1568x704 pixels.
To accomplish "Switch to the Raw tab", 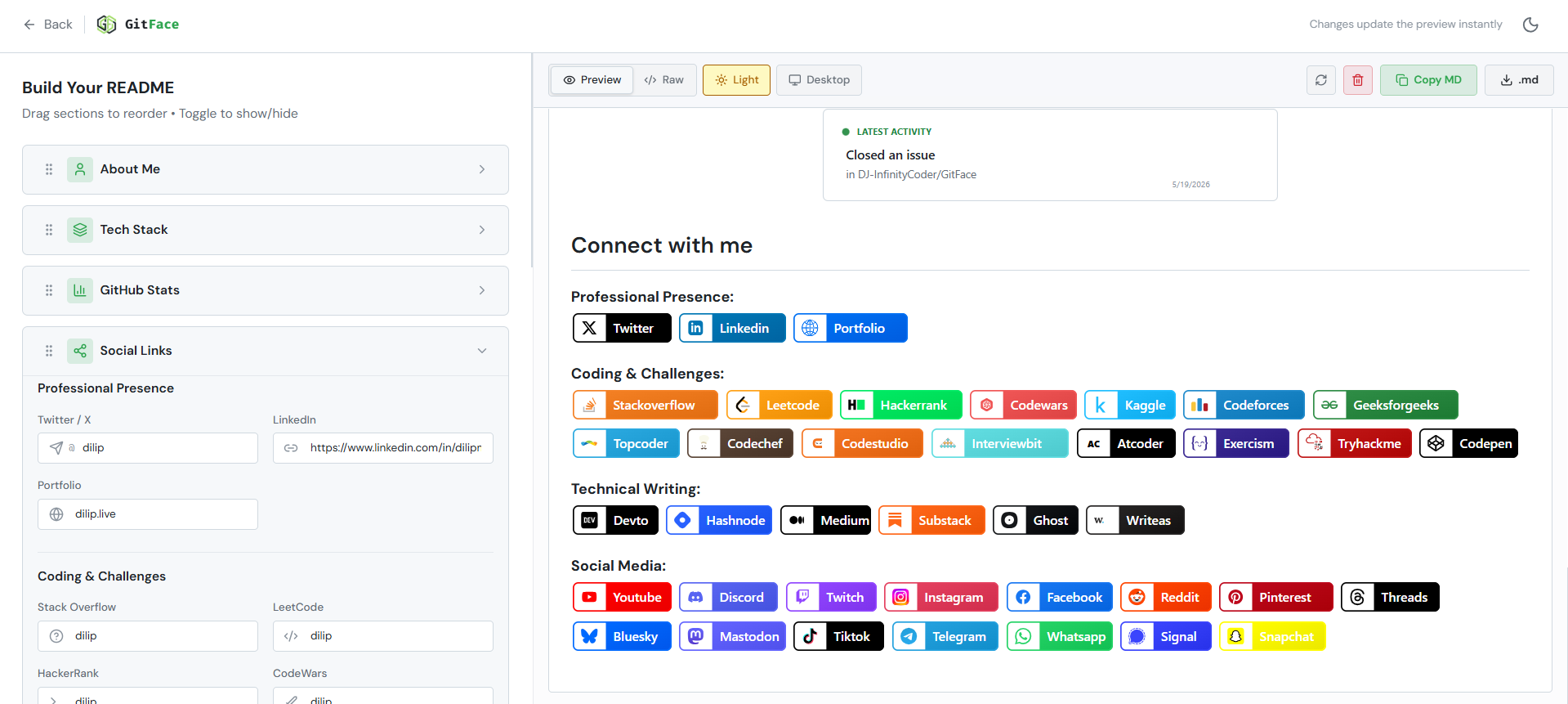I will 663,80.
